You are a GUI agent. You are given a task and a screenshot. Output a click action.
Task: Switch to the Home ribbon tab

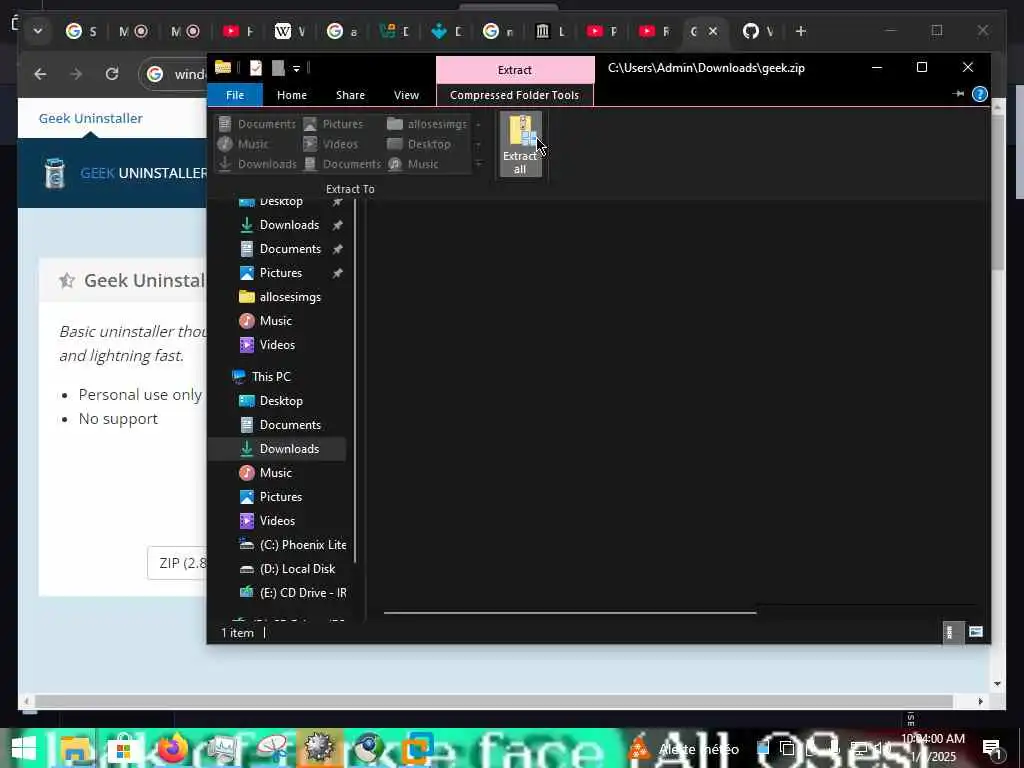tap(292, 95)
